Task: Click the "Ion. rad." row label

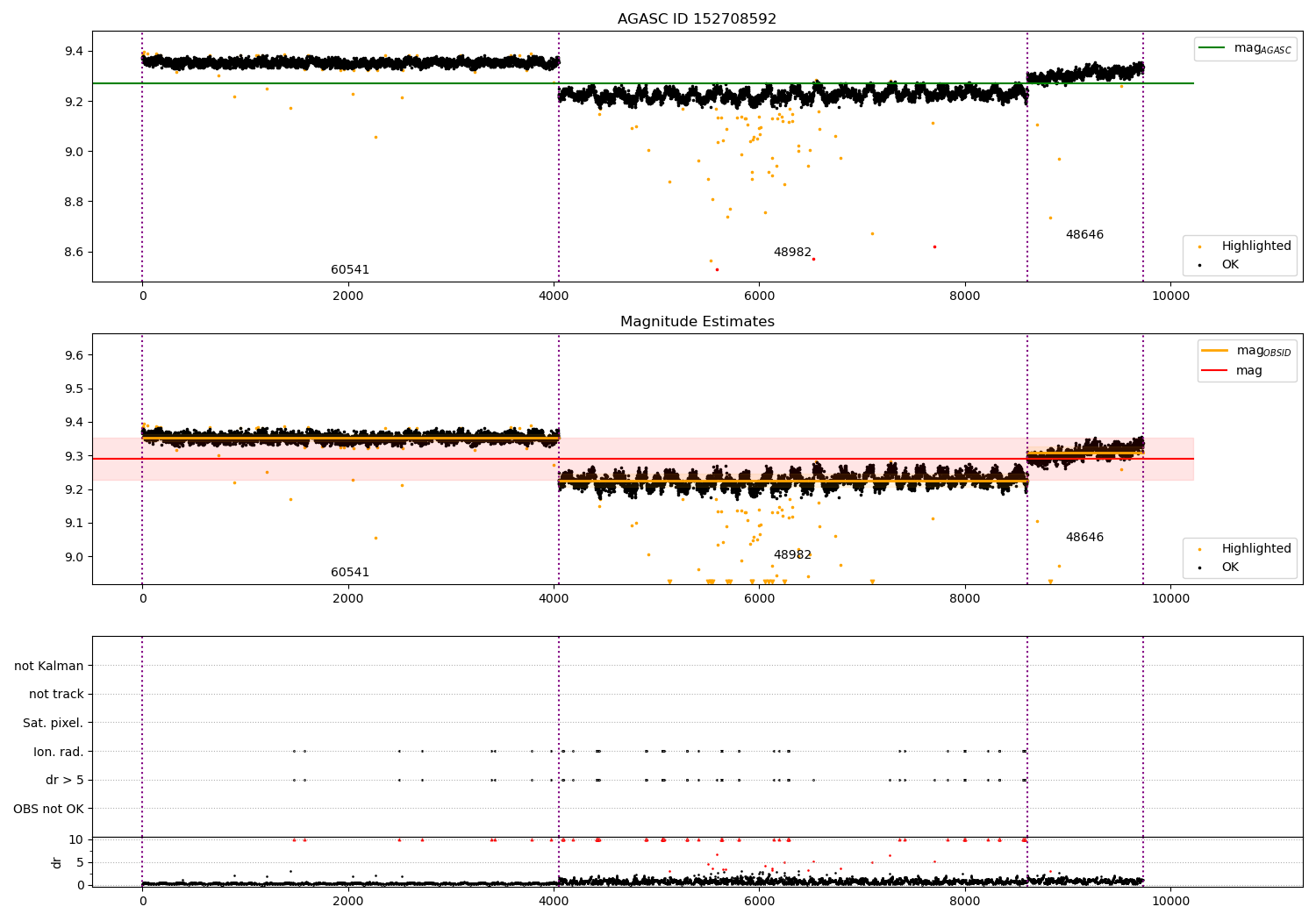Action: 59,752
